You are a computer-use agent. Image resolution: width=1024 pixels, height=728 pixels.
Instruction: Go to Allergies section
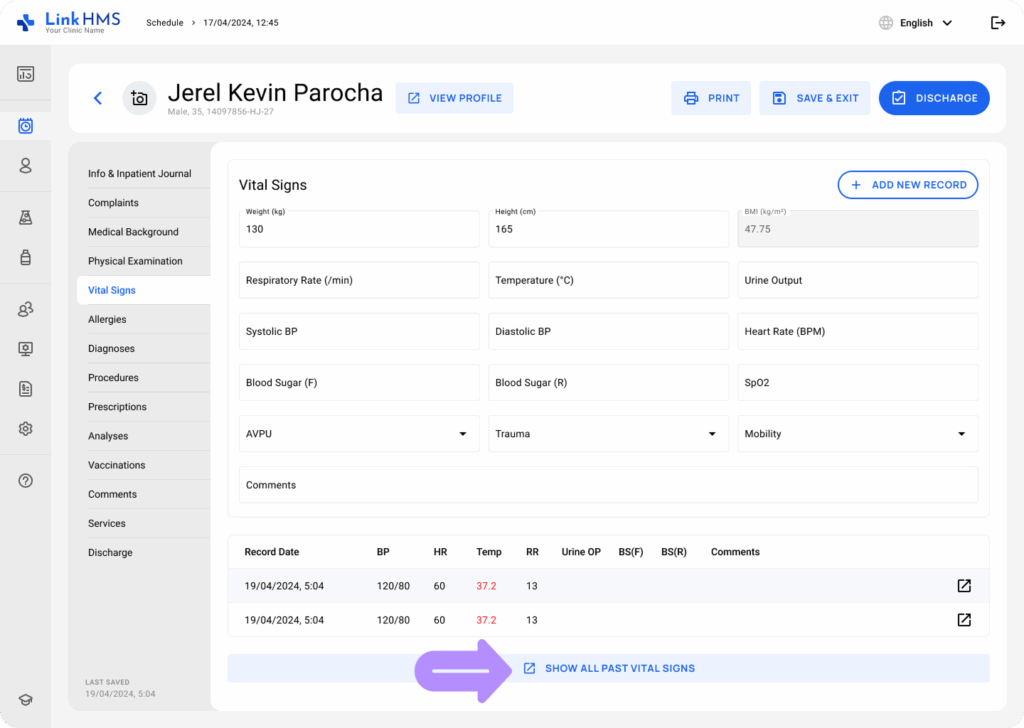(107, 319)
